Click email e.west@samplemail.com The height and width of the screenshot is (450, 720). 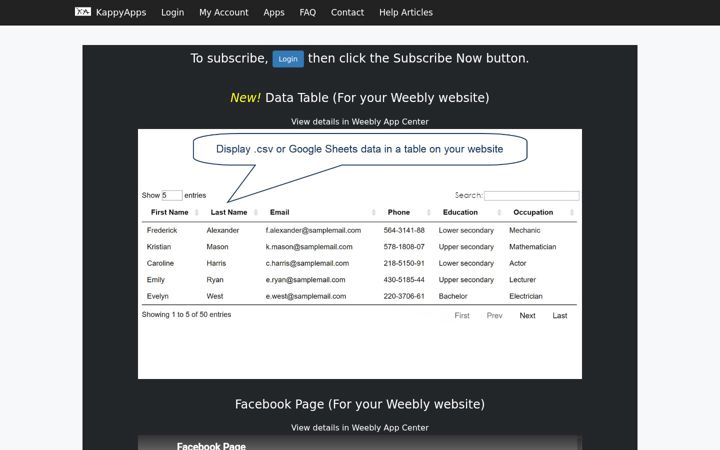(306, 296)
